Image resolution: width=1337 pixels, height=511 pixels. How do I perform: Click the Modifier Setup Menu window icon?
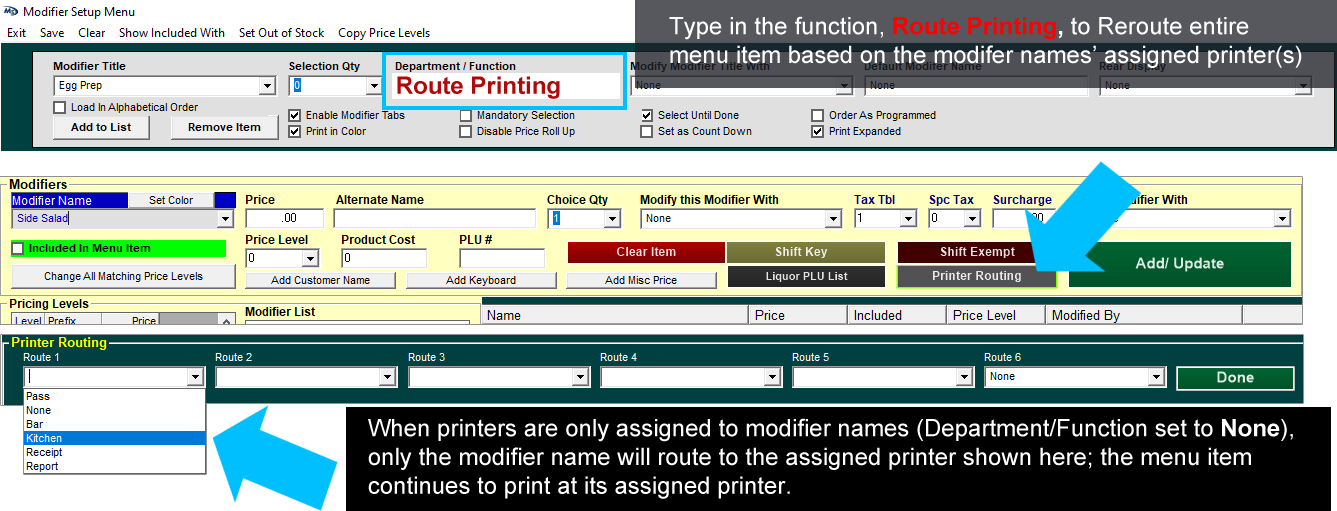[x=10, y=11]
